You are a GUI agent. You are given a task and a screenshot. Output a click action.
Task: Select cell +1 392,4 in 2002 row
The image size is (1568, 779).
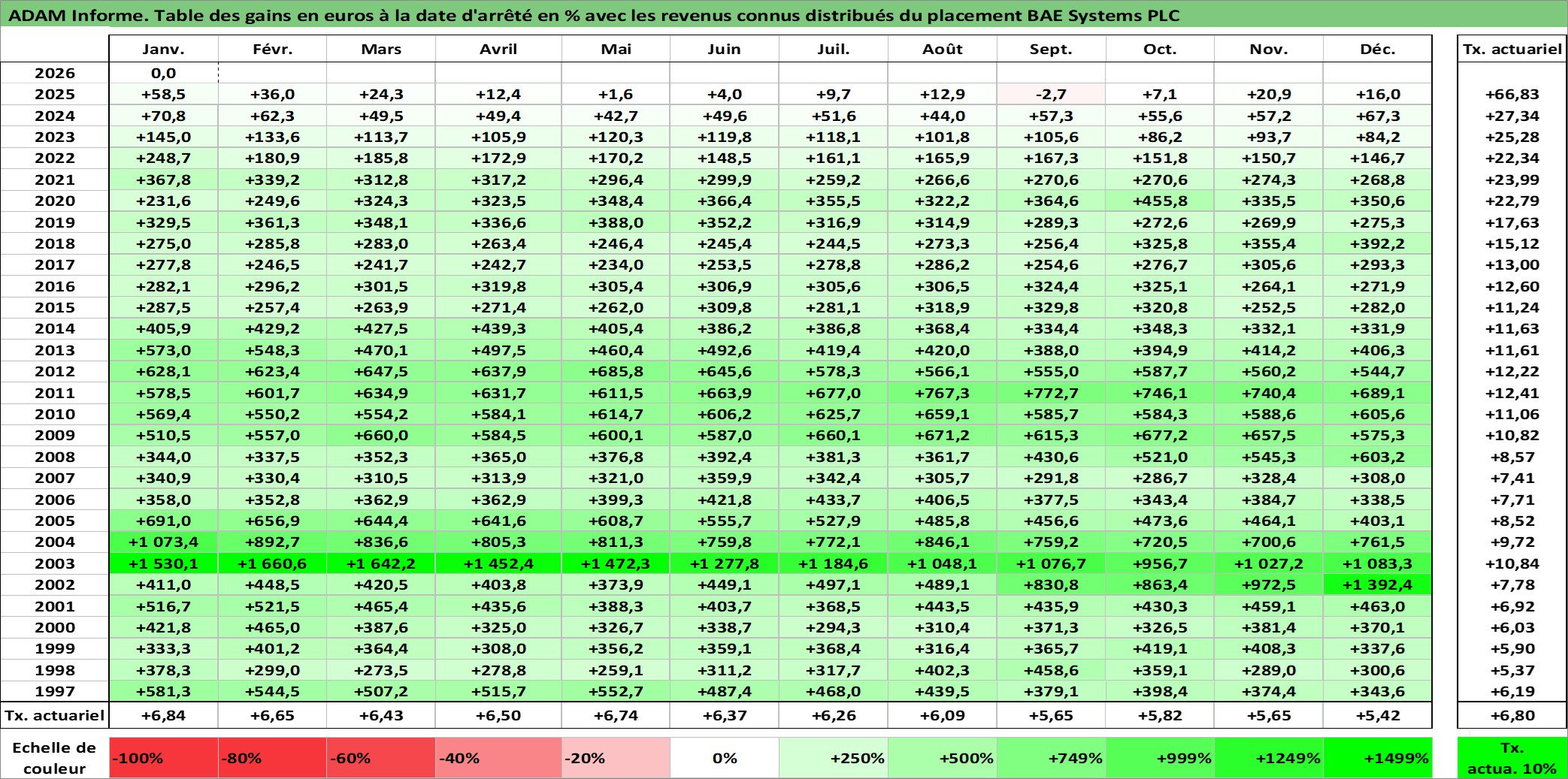pos(1378,584)
